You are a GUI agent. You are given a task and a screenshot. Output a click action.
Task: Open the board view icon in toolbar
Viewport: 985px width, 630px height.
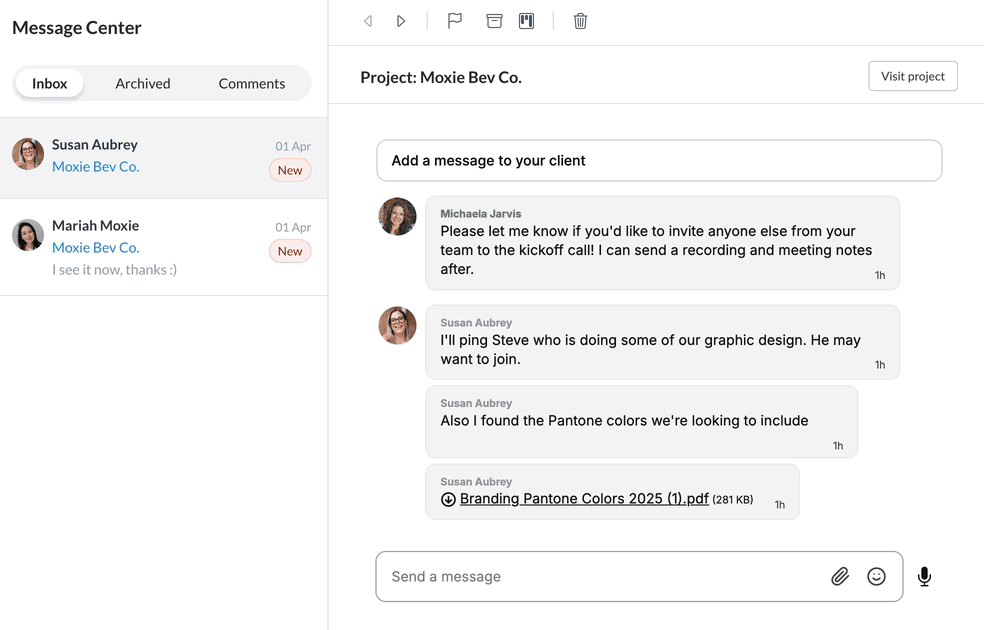click(x=527, y=21)
